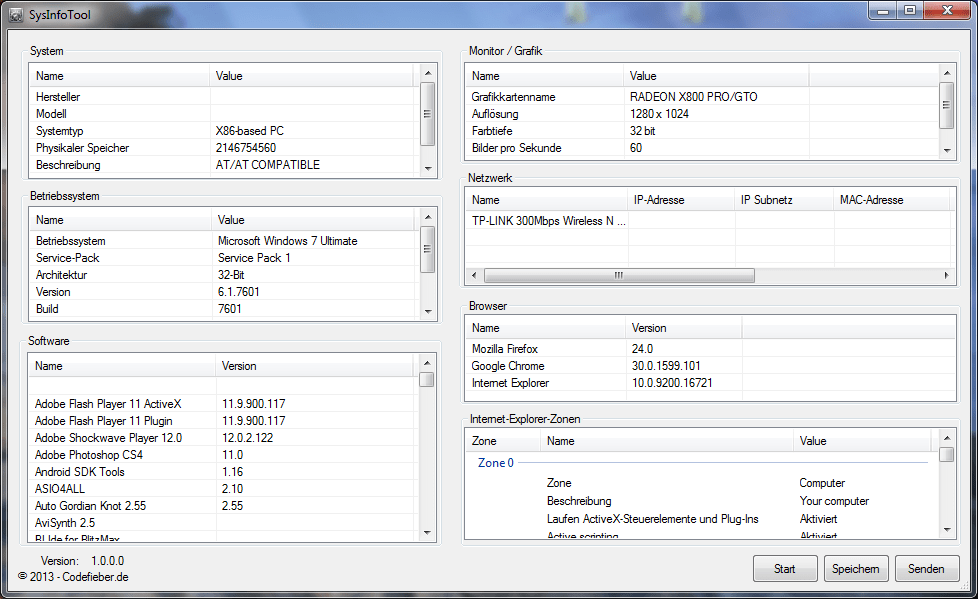Screen dimensions: 978x599
Task: Click Version column header in Browser list
Action: [684, 328]
